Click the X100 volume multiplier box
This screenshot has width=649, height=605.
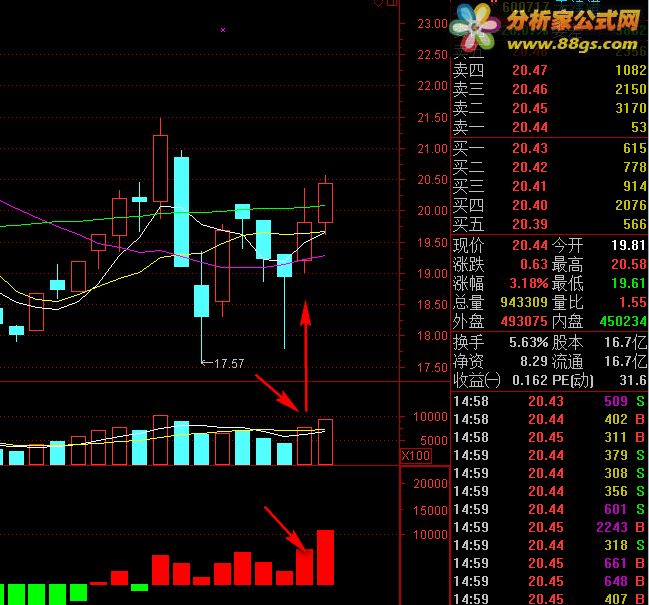point(416,456)
